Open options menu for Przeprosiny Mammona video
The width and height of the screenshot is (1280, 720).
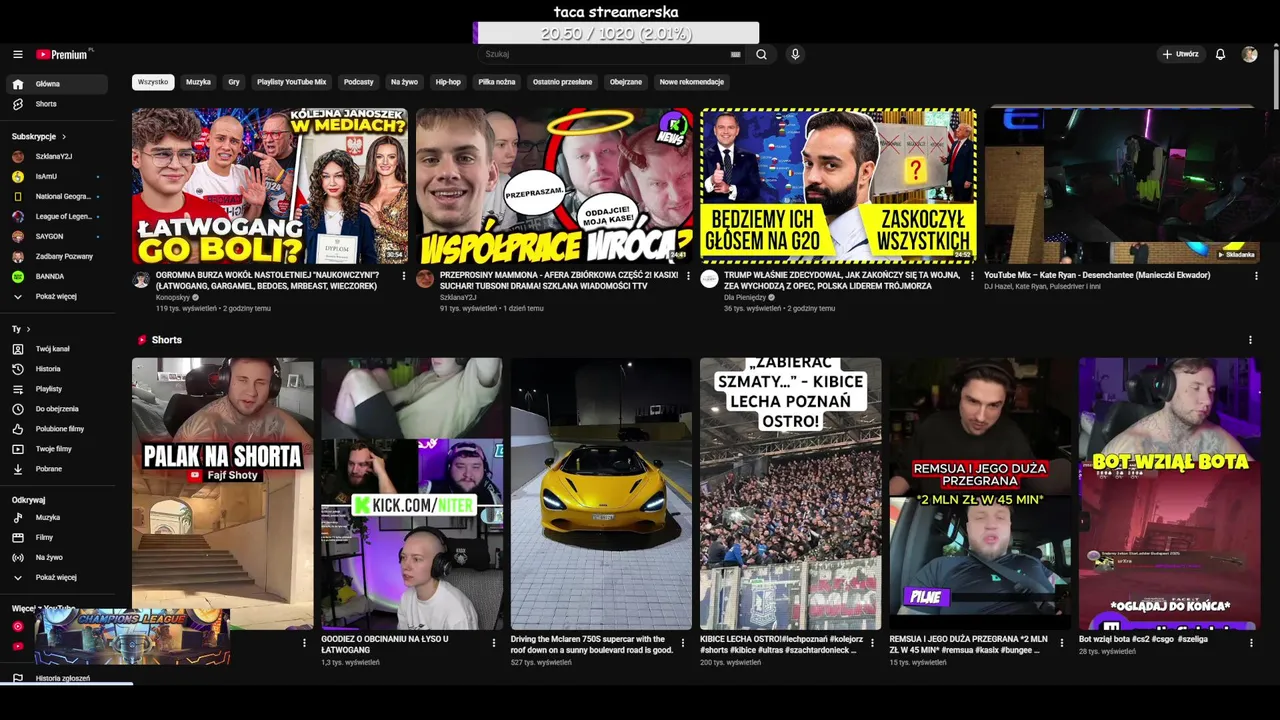[688, 276]
